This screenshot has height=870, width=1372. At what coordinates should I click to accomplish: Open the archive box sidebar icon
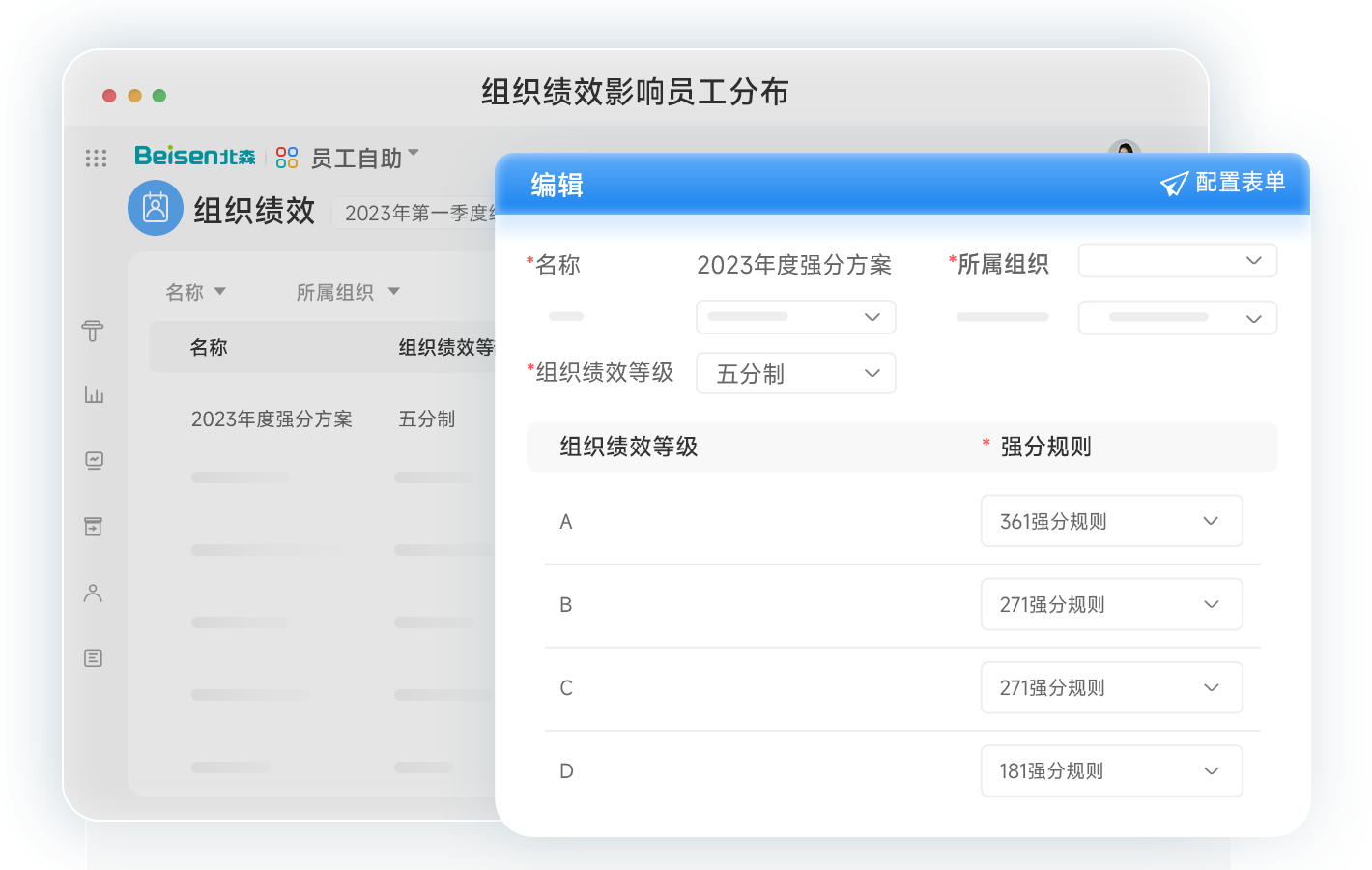pyautogui.click(x=94, y=526)
